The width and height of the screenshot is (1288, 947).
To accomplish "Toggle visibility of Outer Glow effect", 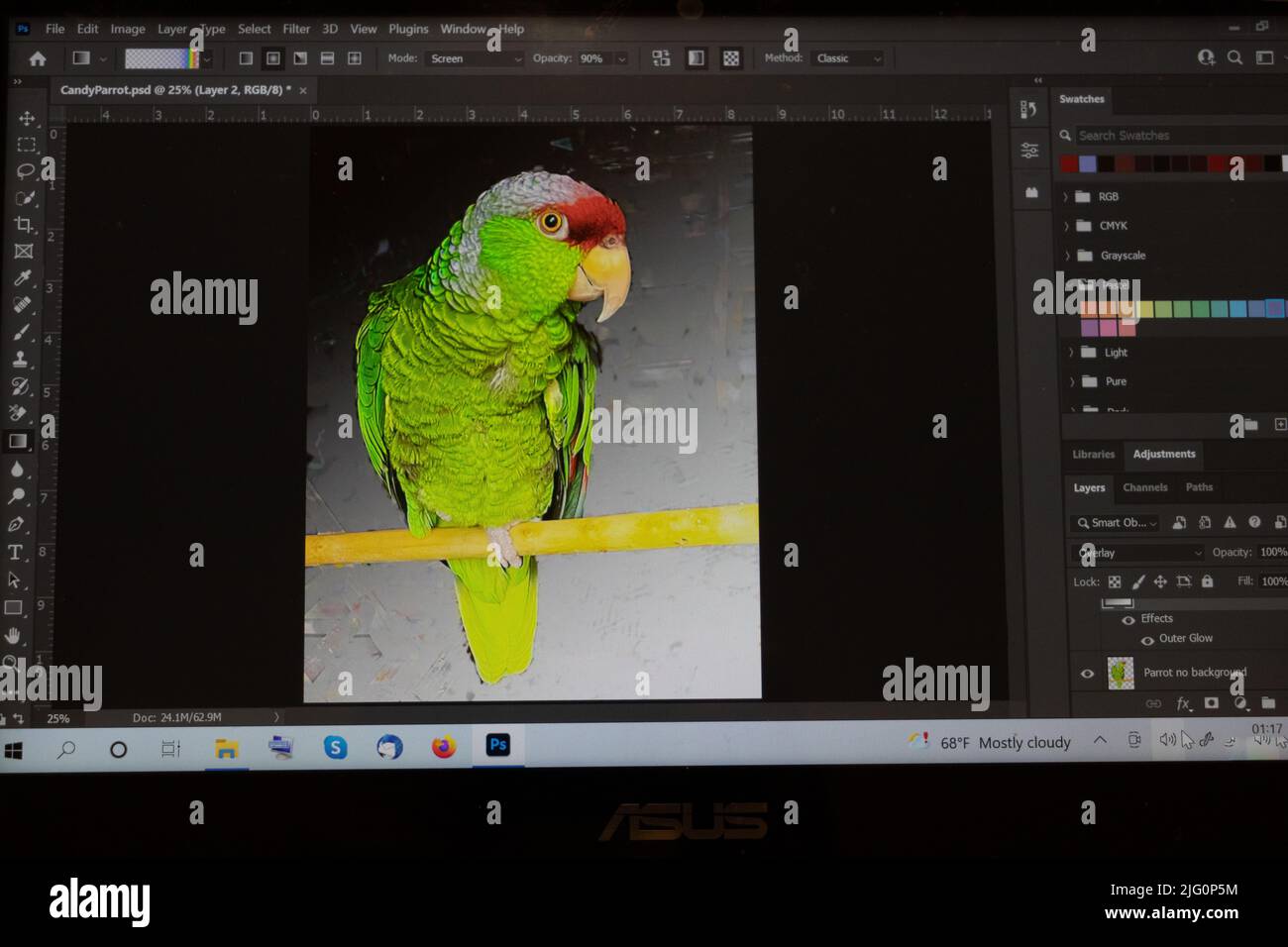I will pyautogui.click(x=1146, y=640).
